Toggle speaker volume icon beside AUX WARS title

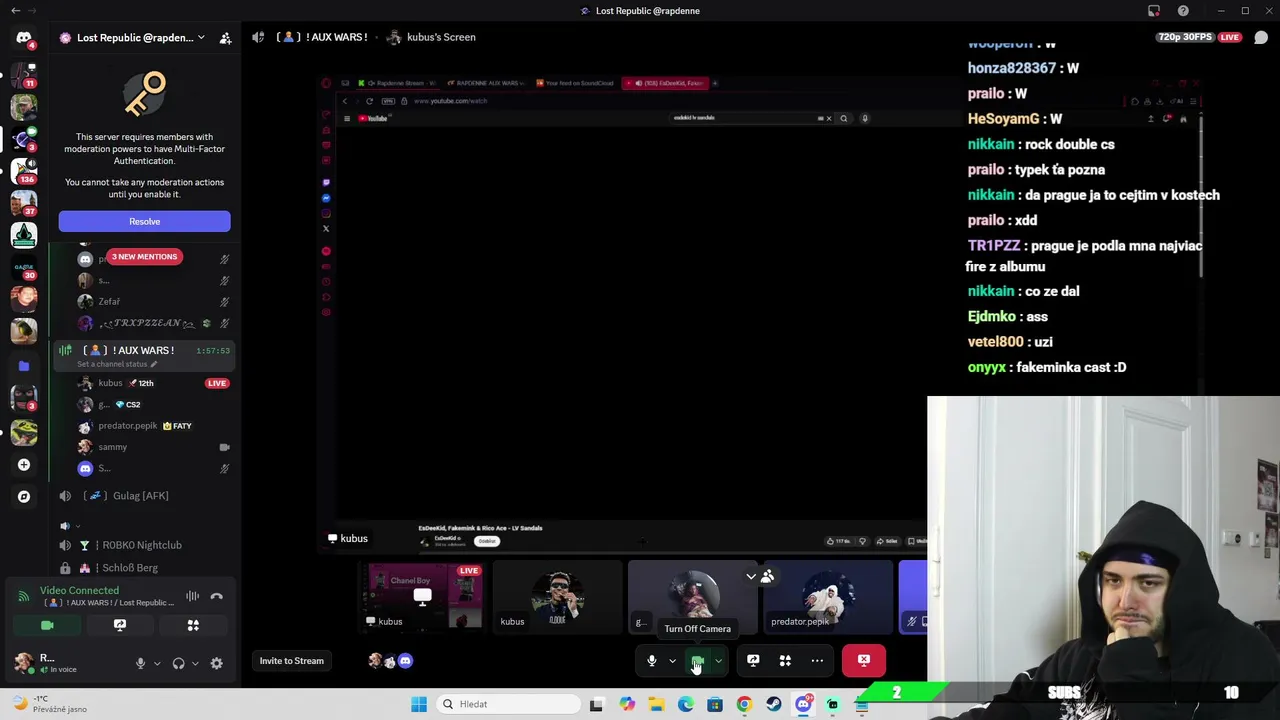[259, 37]
